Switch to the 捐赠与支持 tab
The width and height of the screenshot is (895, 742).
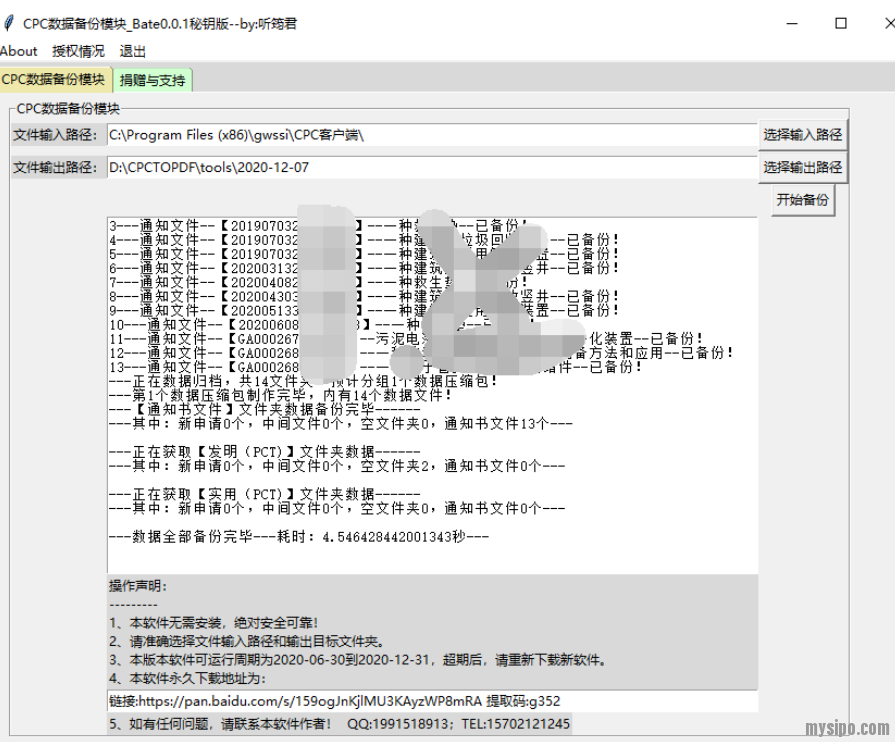[152, 80]
